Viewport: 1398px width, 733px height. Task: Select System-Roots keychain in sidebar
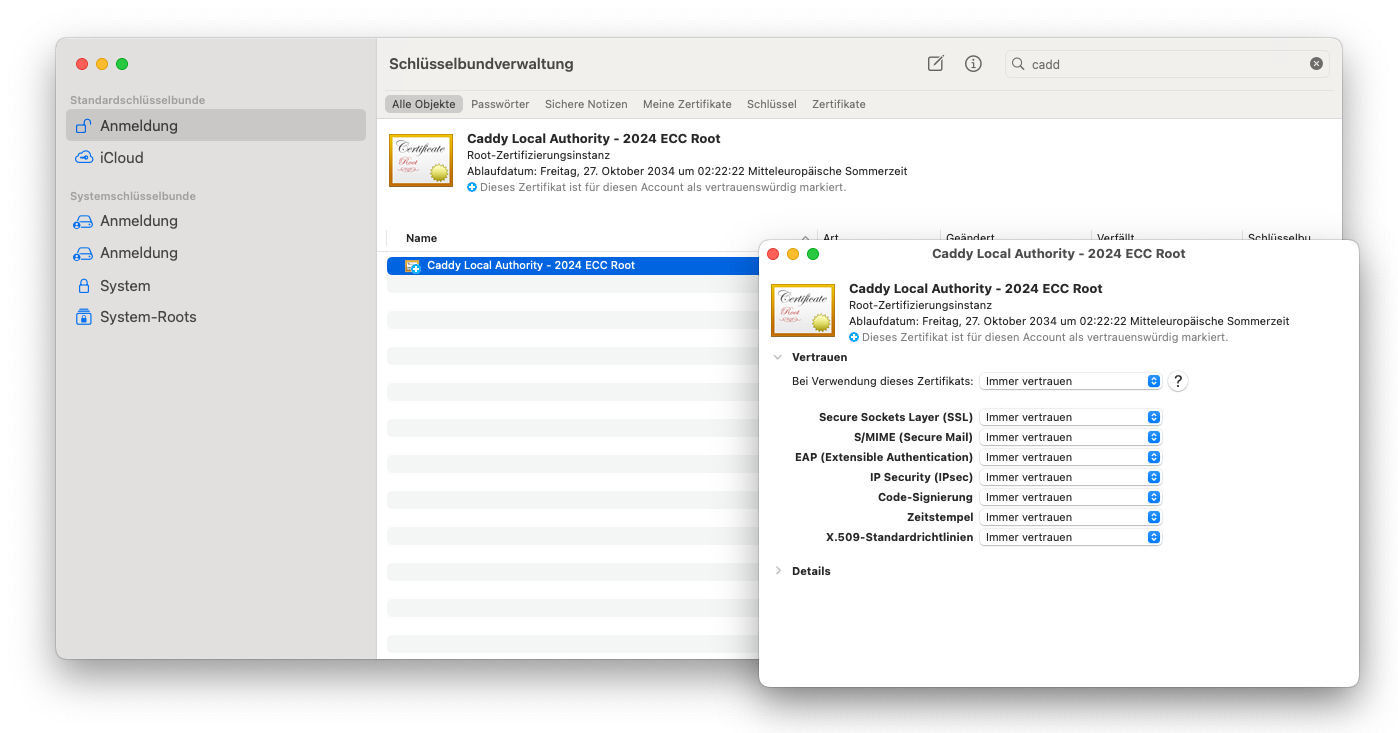[x=216, y=317]
